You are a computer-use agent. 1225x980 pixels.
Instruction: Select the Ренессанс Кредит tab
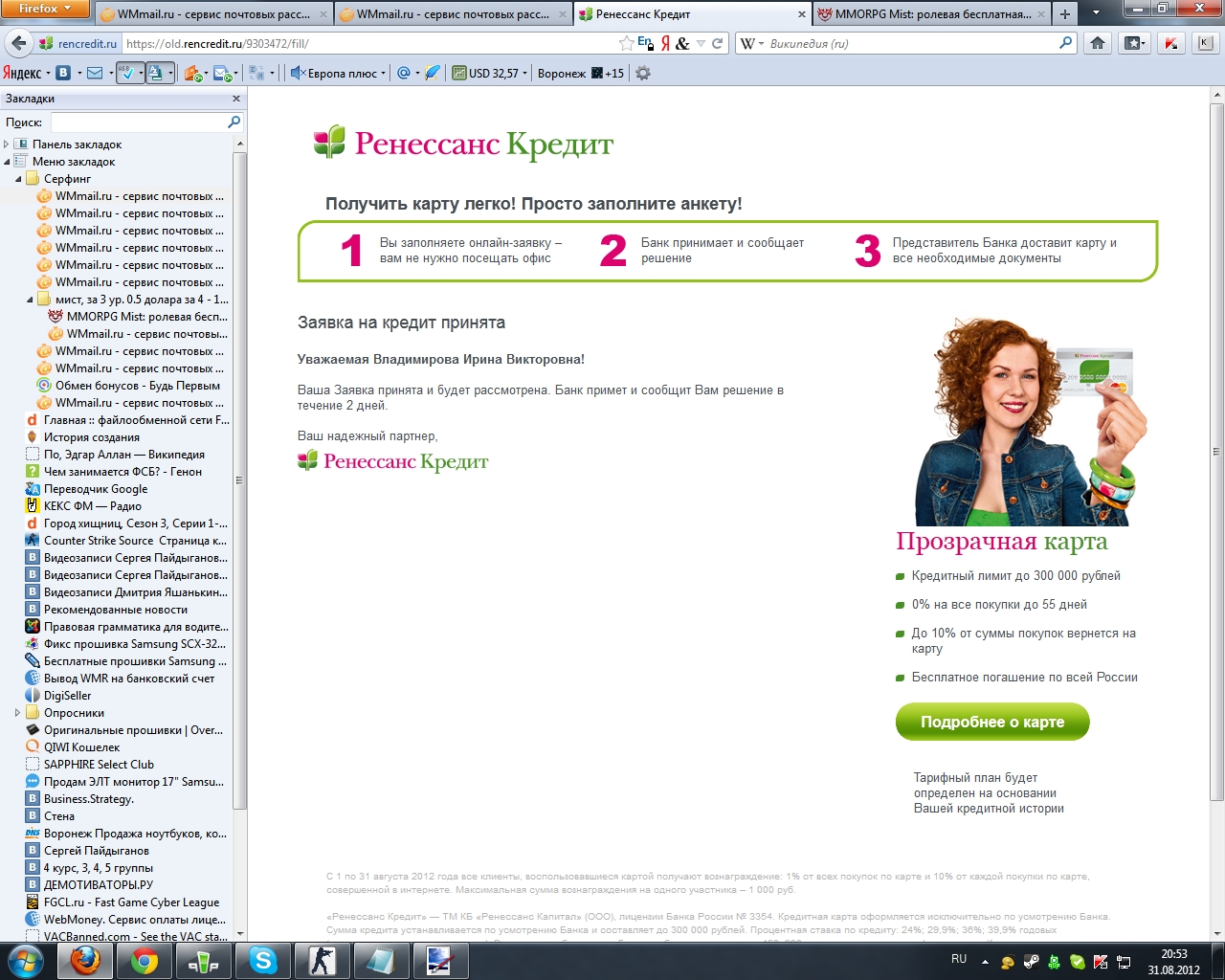[x=692, y=14]
